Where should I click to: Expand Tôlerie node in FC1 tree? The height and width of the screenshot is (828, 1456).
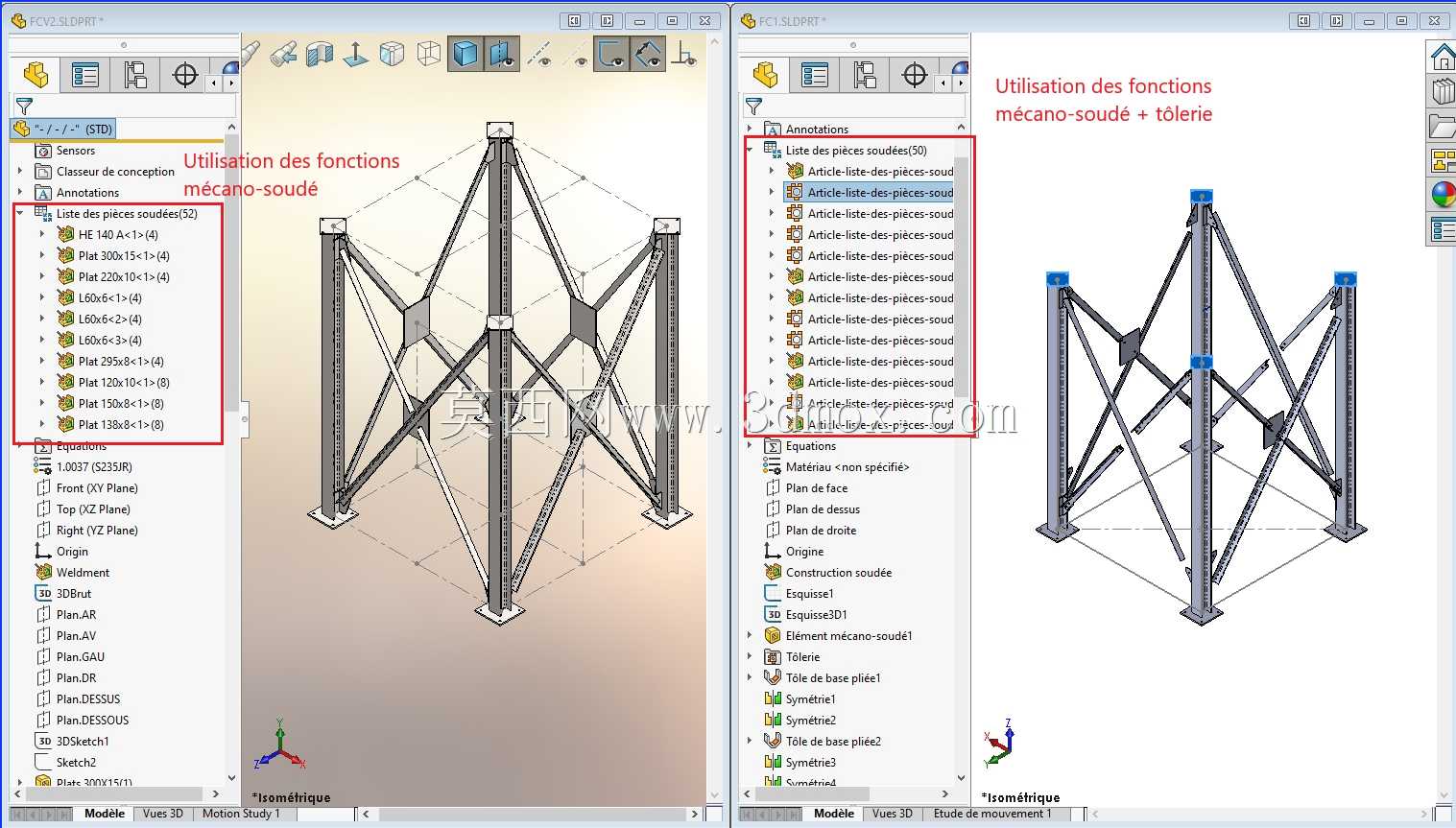tap(750, 656)
